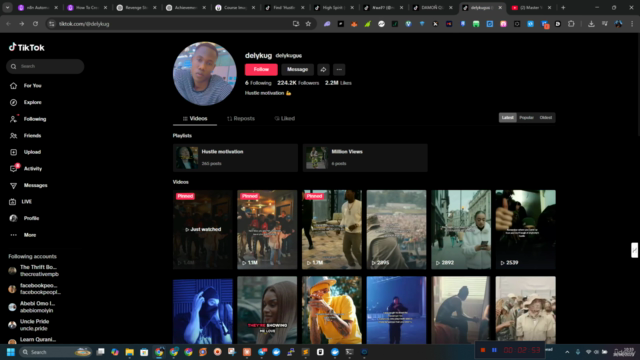Switch to the High Spirit browser tab
The image size is (640, 360).
tap(334, 7)
